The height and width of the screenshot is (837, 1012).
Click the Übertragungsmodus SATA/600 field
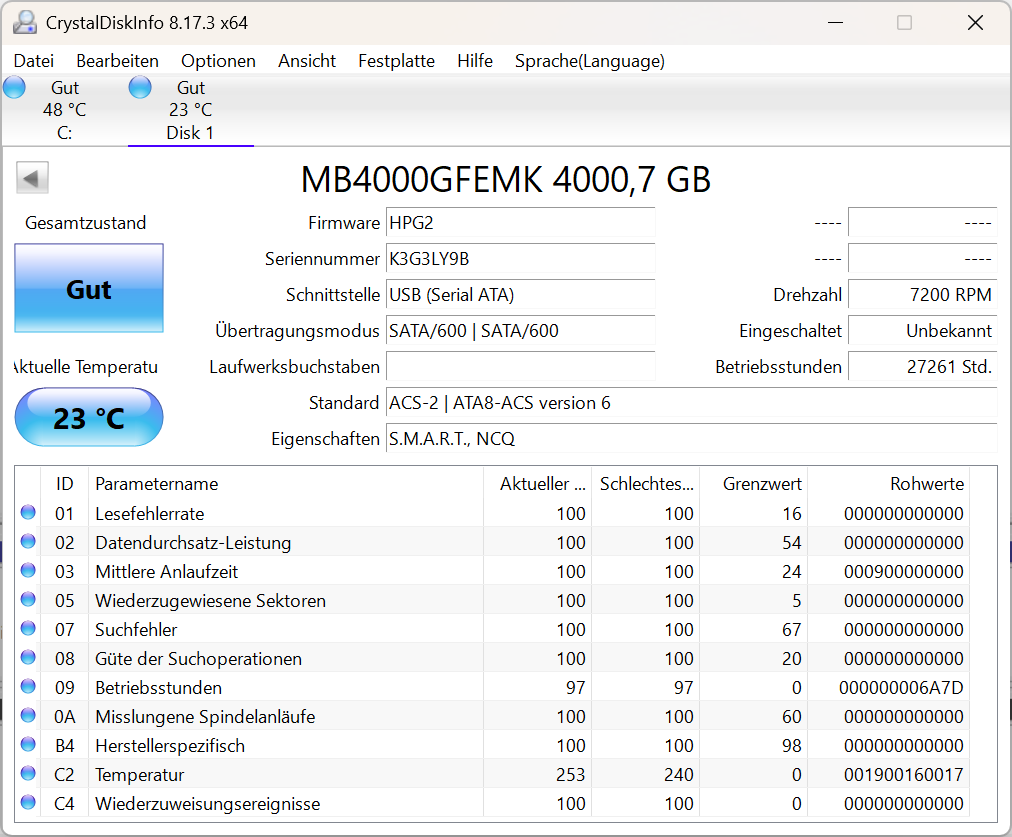point(521,331)
